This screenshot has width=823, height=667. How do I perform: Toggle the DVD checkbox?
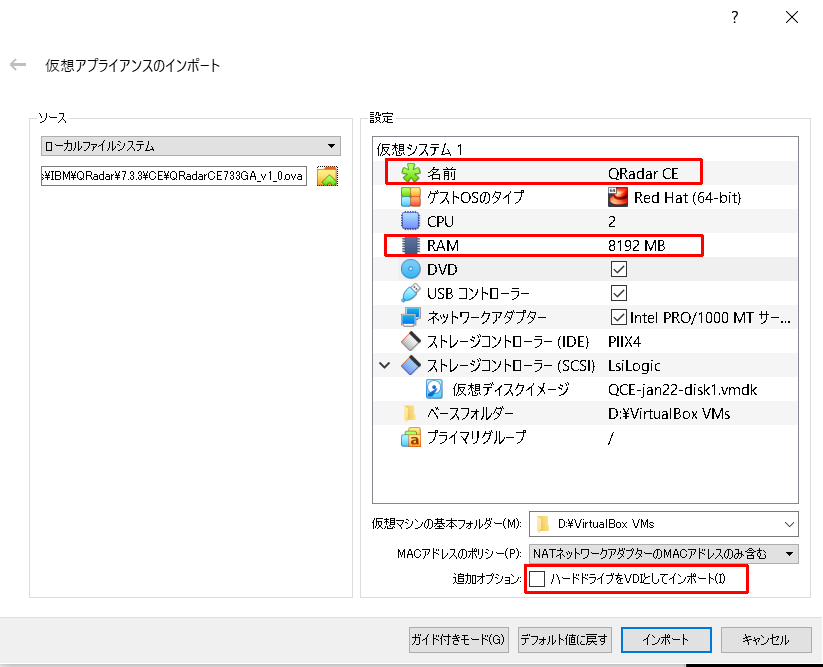[618, 269]
